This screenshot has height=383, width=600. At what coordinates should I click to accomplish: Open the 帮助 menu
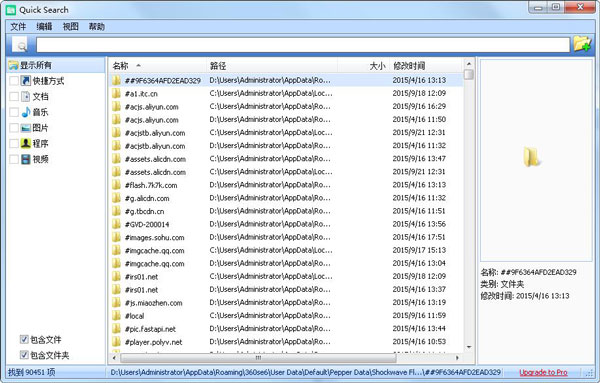[x=97, y=26]
